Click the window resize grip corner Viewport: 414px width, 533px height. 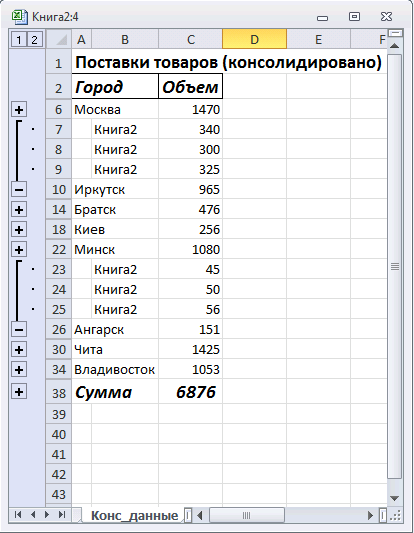[x=395, y=516]
